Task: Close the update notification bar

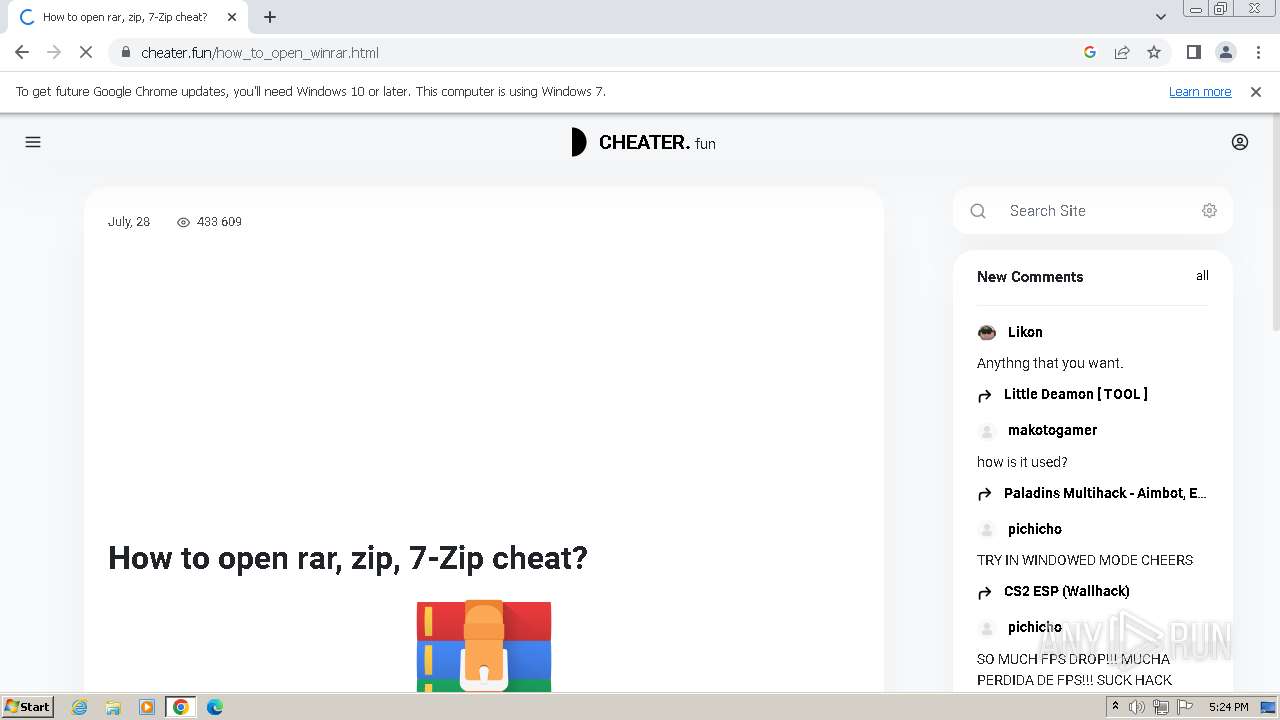Action: 1256,91
